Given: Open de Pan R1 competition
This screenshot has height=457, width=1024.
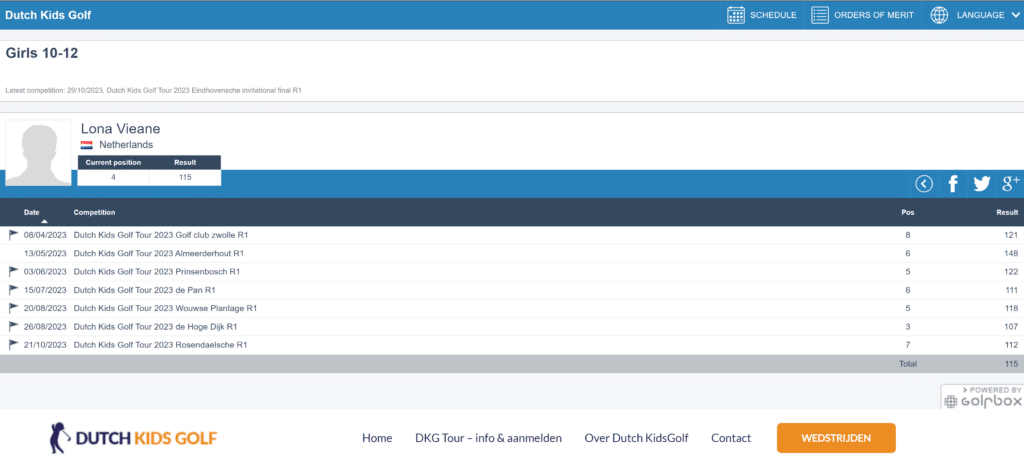Looking at the screenshot, I should click(x=144, y=290).
